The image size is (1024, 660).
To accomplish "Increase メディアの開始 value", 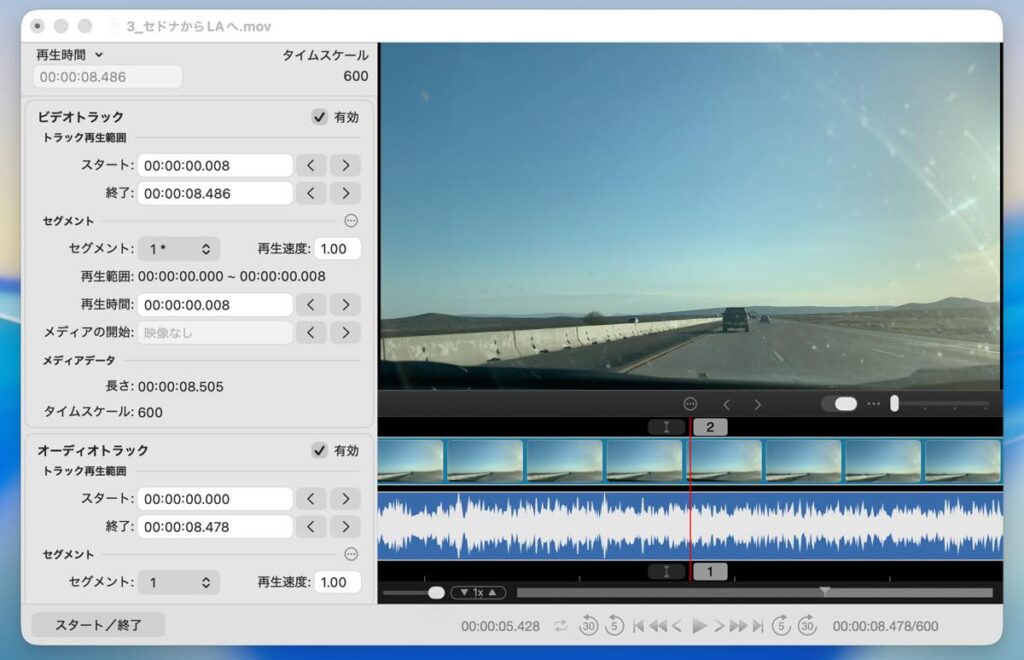I will click(345, 333).
